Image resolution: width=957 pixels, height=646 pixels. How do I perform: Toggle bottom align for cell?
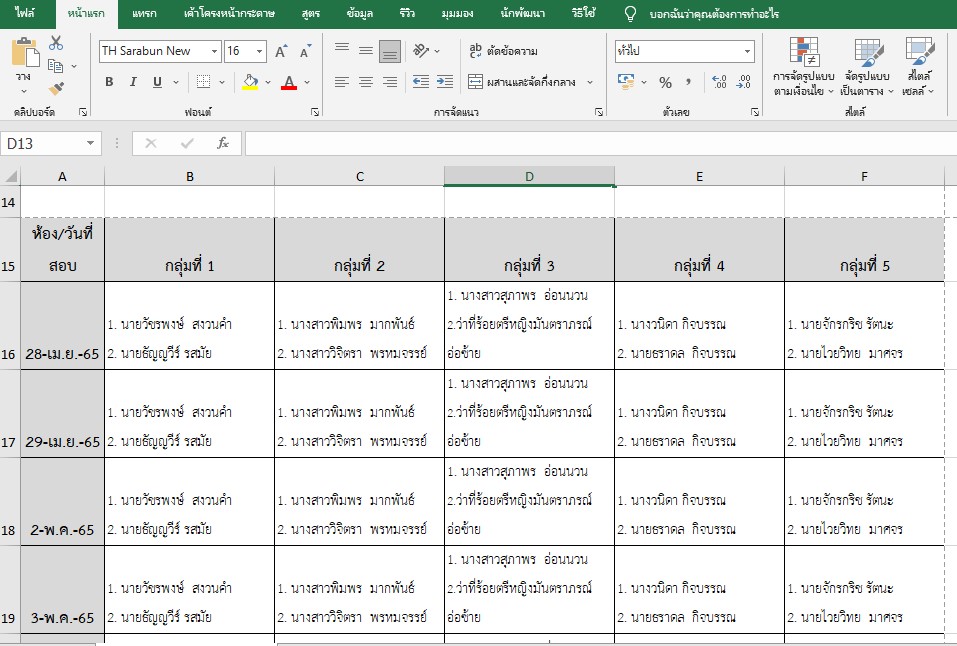click(390, 51)
